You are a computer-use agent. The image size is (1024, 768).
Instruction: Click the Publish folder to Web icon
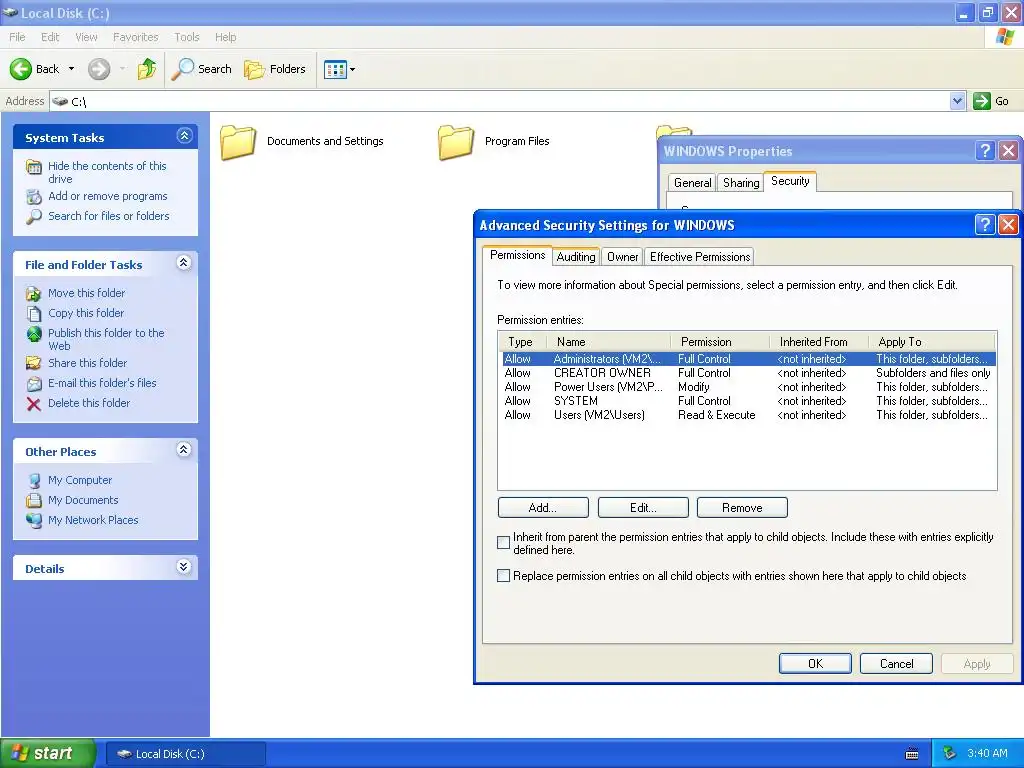(34, 334)
